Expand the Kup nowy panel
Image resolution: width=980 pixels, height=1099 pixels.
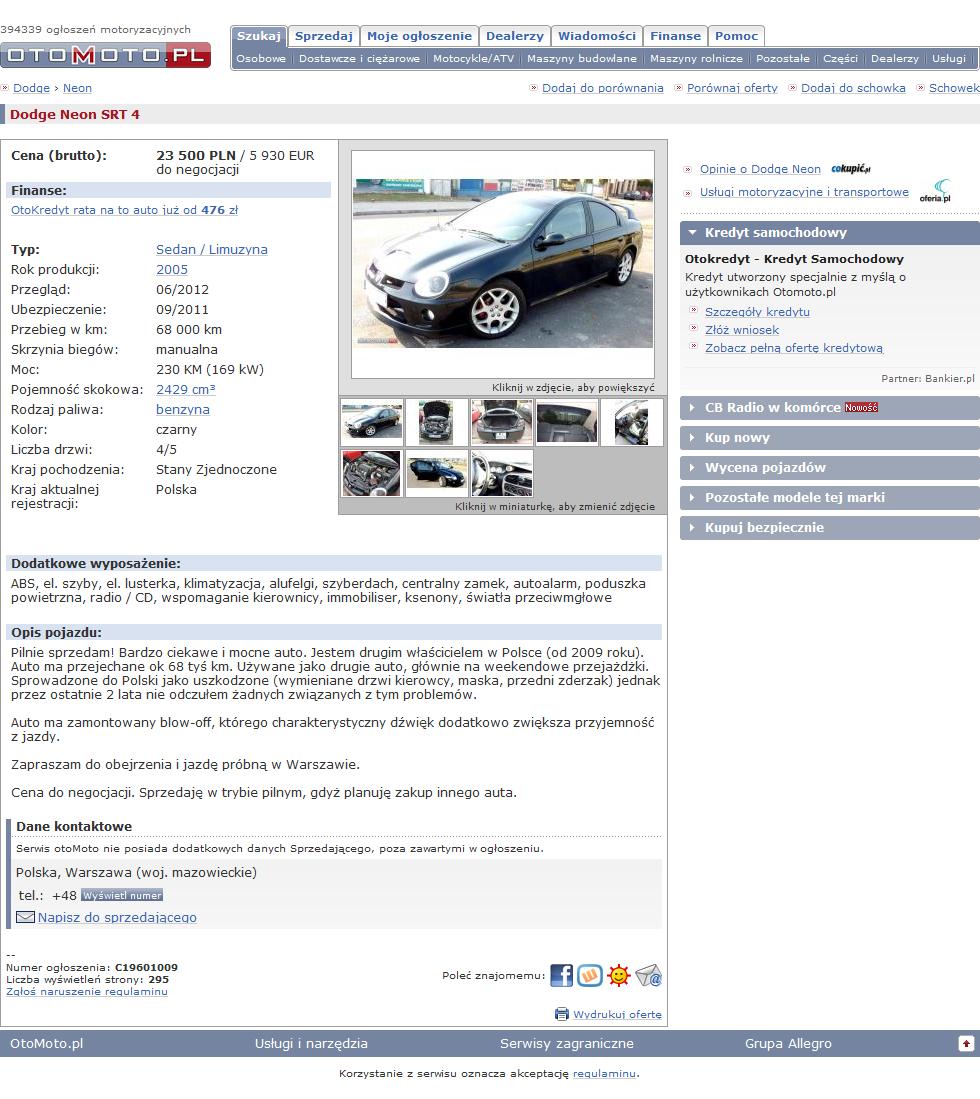[x=830, y=437]
